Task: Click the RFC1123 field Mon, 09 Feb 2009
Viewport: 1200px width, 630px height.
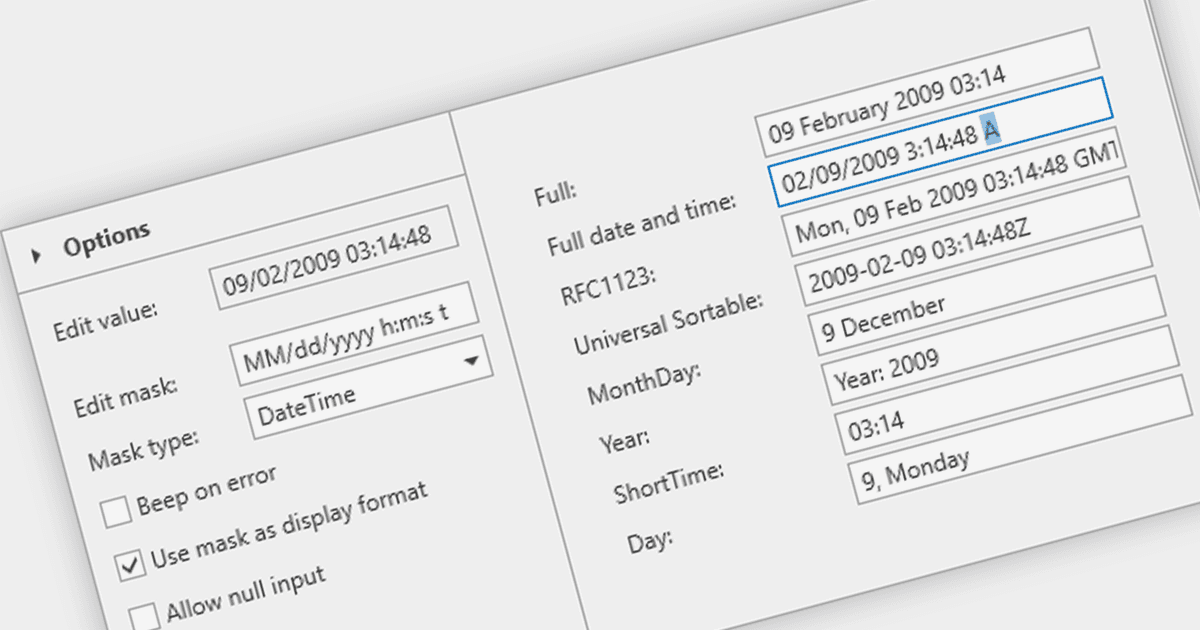Action: pyautogui.click(x=954, y=190)
